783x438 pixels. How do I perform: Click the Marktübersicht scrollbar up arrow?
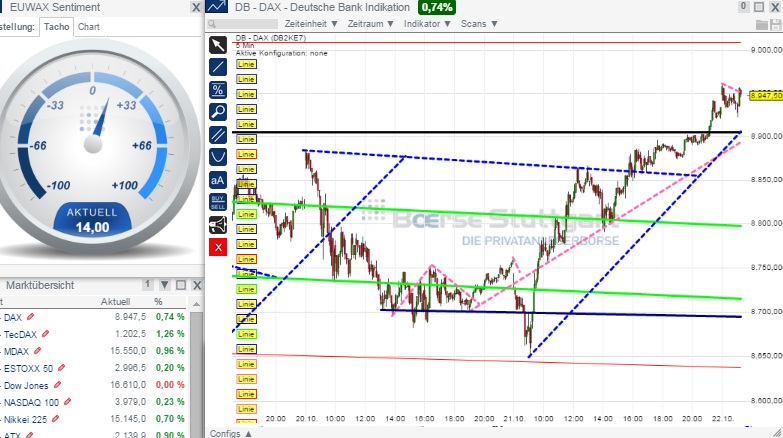[196, 304]
